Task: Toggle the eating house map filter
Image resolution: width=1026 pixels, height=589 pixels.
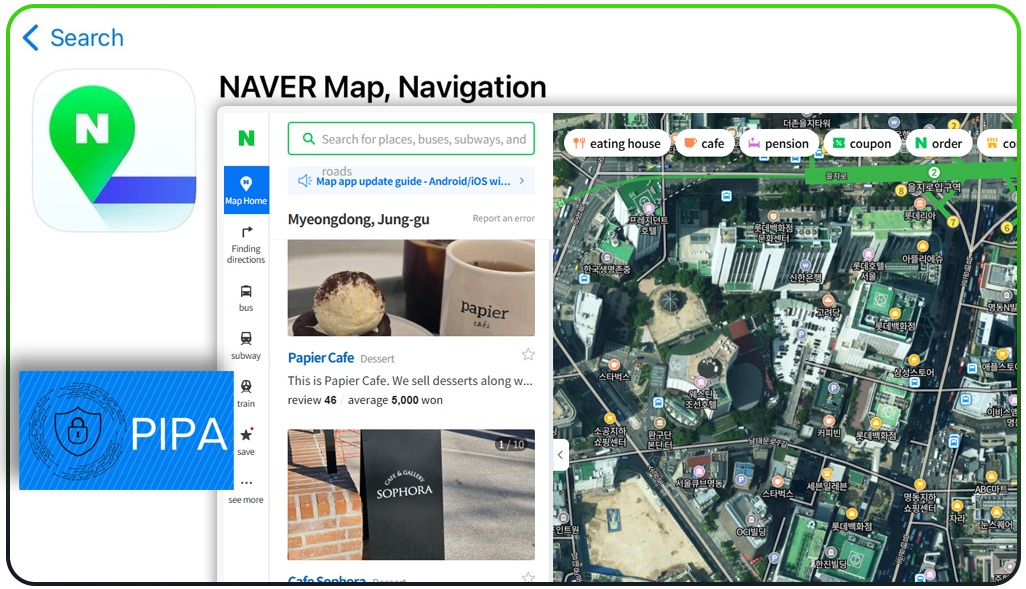Action: (x=616, y=143)
